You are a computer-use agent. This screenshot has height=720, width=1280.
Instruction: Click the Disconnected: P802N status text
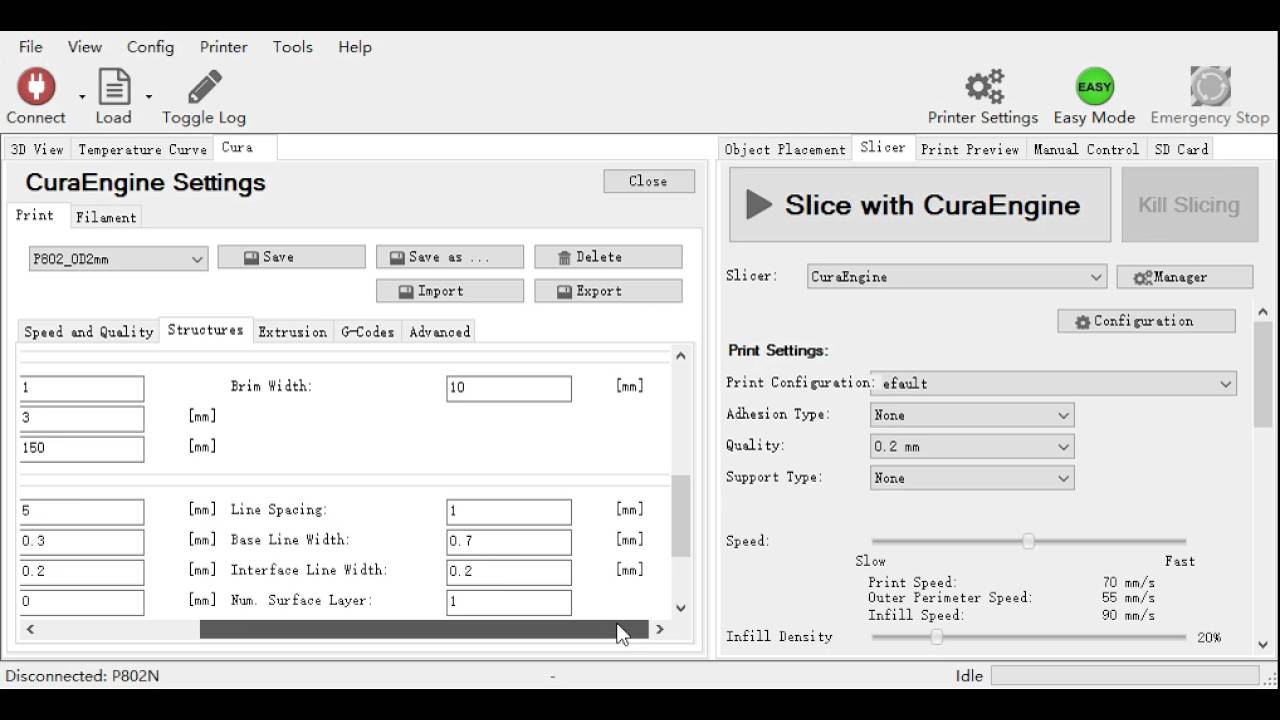point(82,676)
